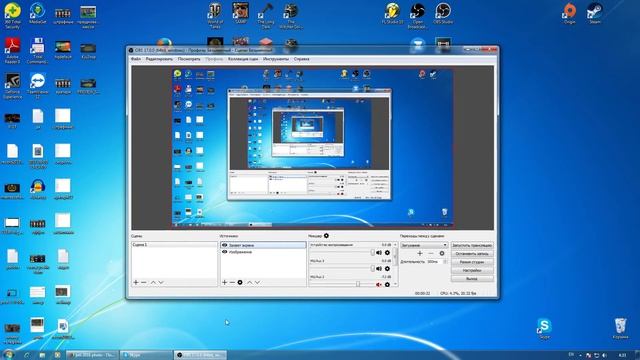
Task: Open gear settings for the Mic/Aux 2 channel
Action: click(x=387, y=284)
